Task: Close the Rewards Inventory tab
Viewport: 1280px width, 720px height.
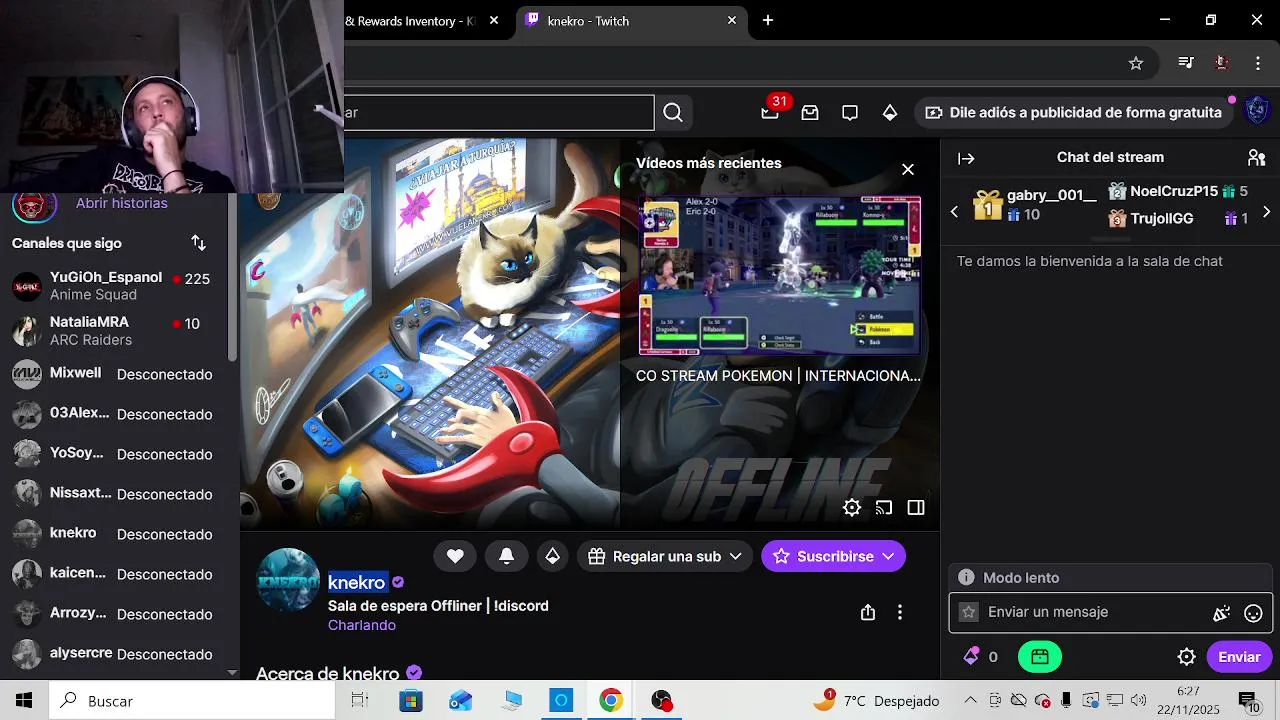Action: point(494,20)
